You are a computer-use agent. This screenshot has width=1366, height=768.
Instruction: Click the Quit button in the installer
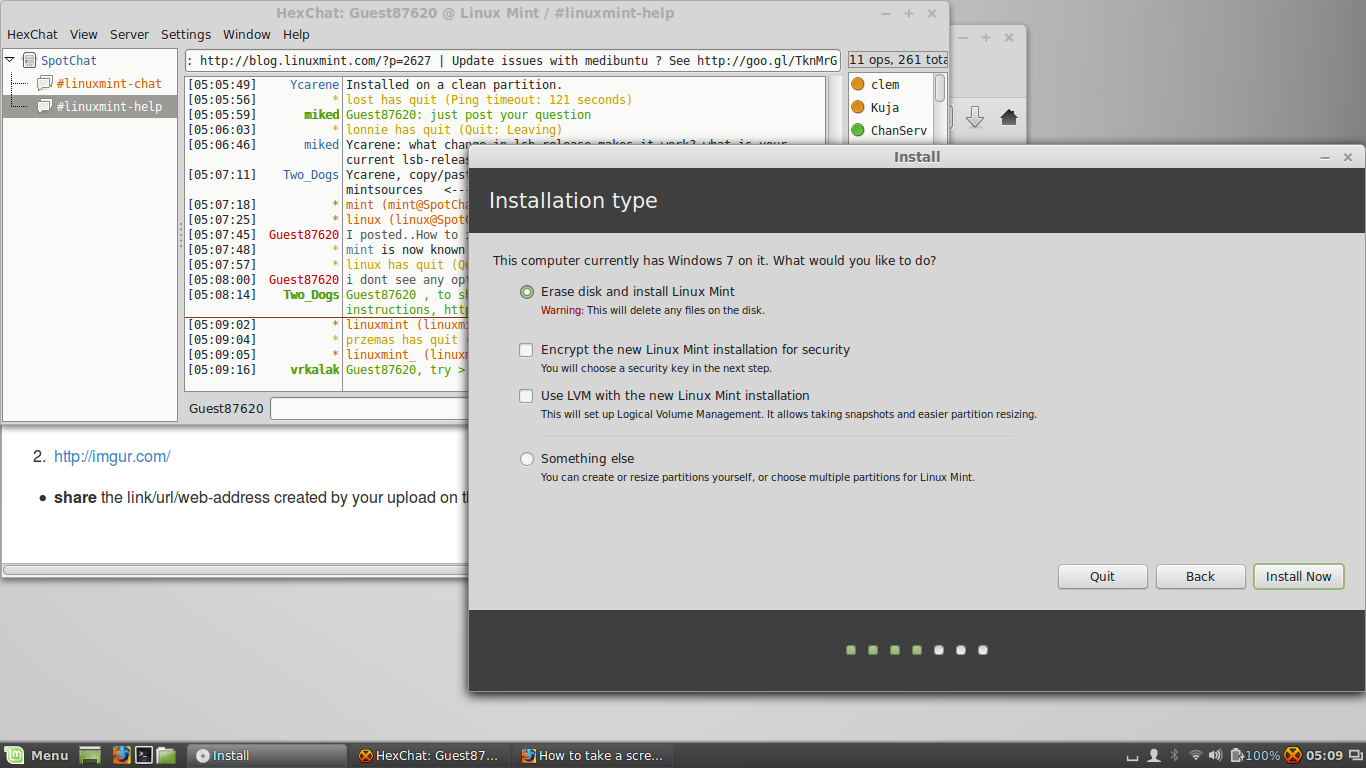[1103, 577]
